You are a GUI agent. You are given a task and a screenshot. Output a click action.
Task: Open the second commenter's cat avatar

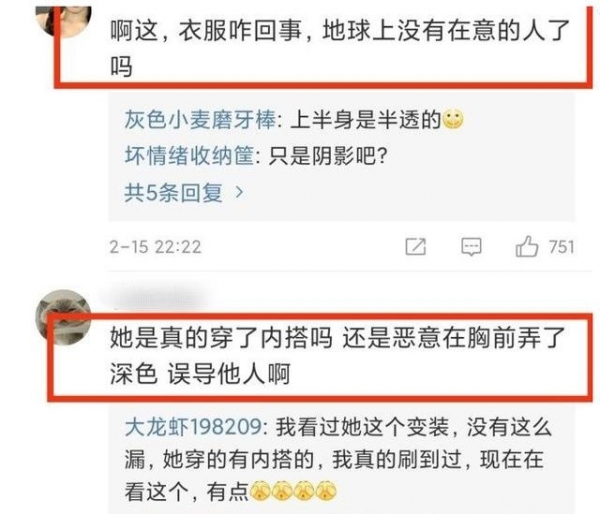(63, 317)
